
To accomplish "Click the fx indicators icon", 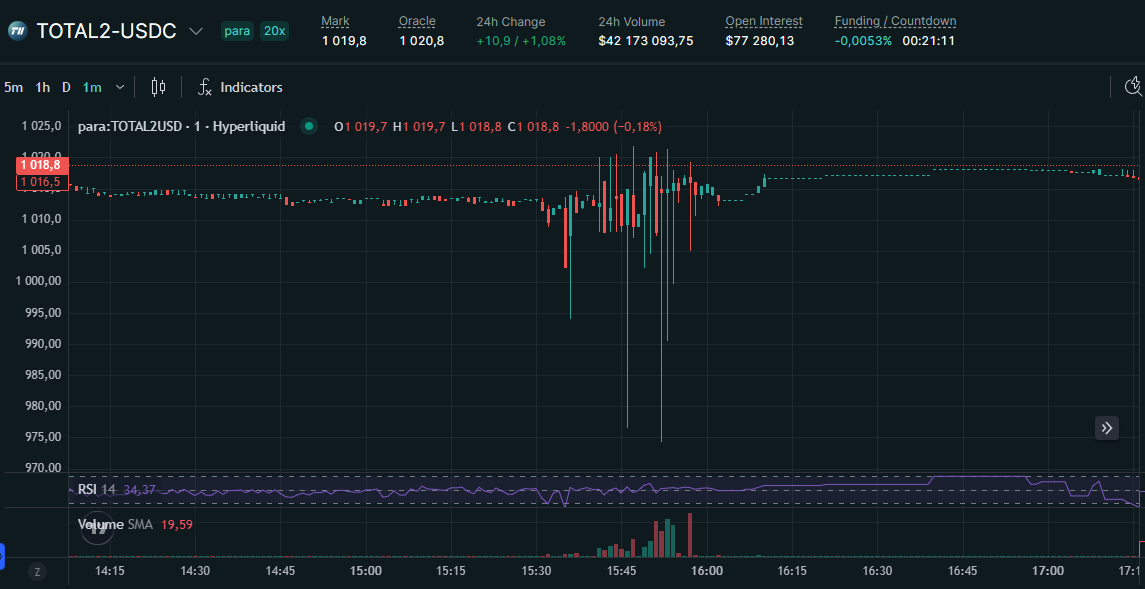I will (205, 88).
